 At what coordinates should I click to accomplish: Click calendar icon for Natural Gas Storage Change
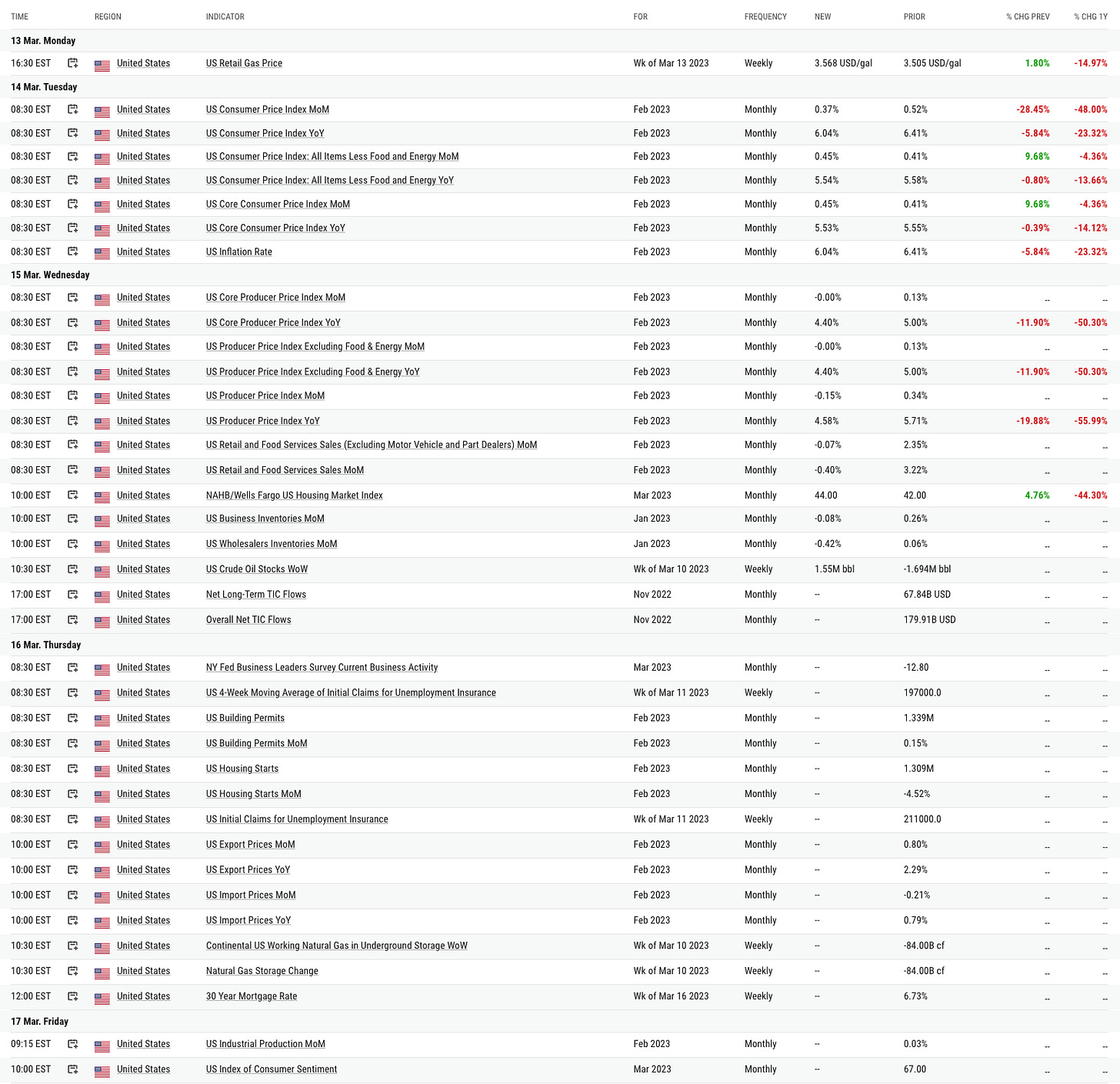(73, 971)
